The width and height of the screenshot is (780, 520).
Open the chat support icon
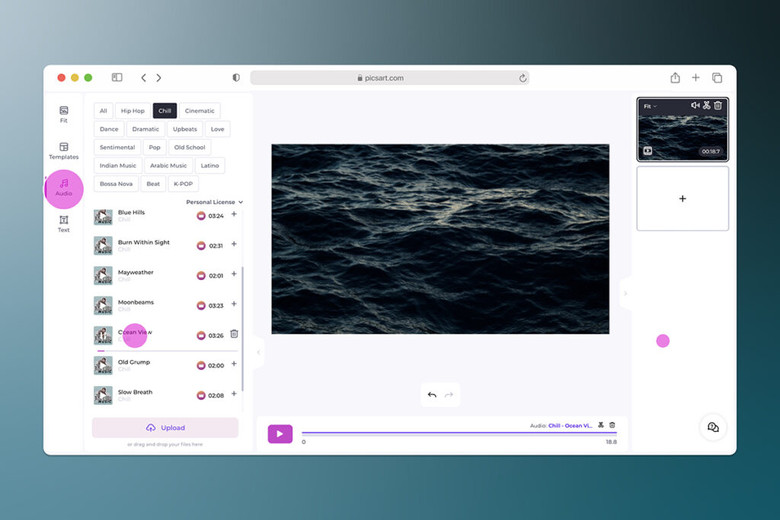coord(712,427)
